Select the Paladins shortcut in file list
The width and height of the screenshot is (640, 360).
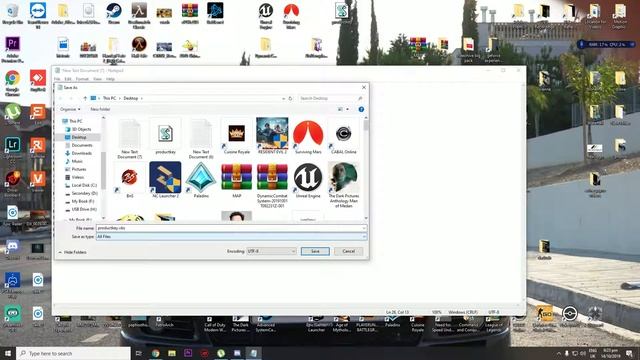coord(201,180)
